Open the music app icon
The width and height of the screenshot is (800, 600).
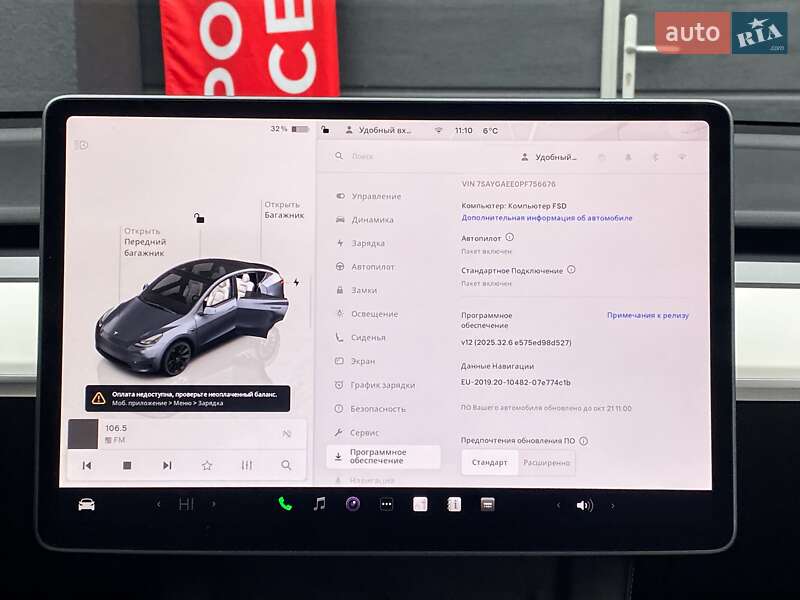point(319,504)
